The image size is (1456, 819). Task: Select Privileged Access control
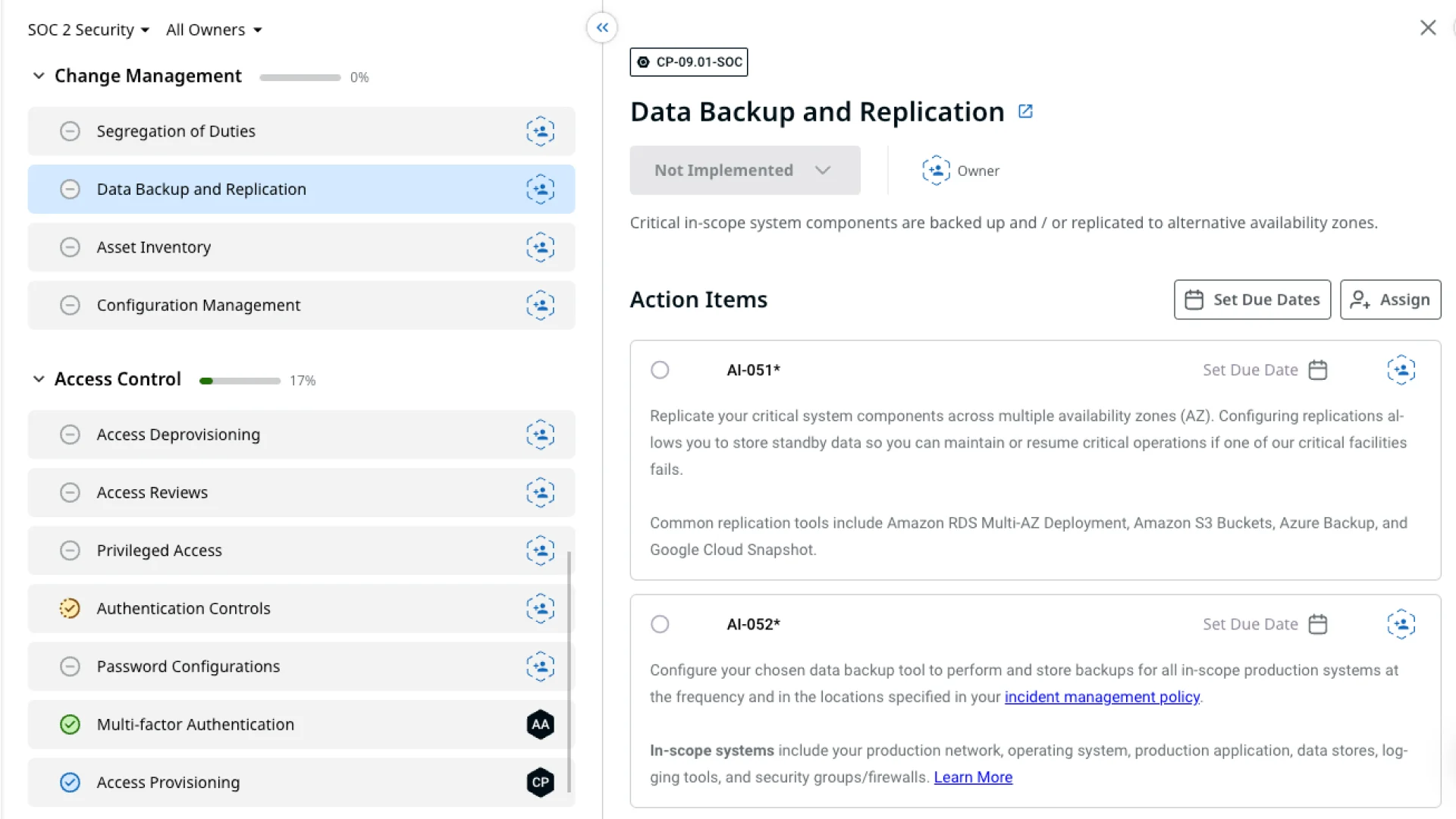159,551
